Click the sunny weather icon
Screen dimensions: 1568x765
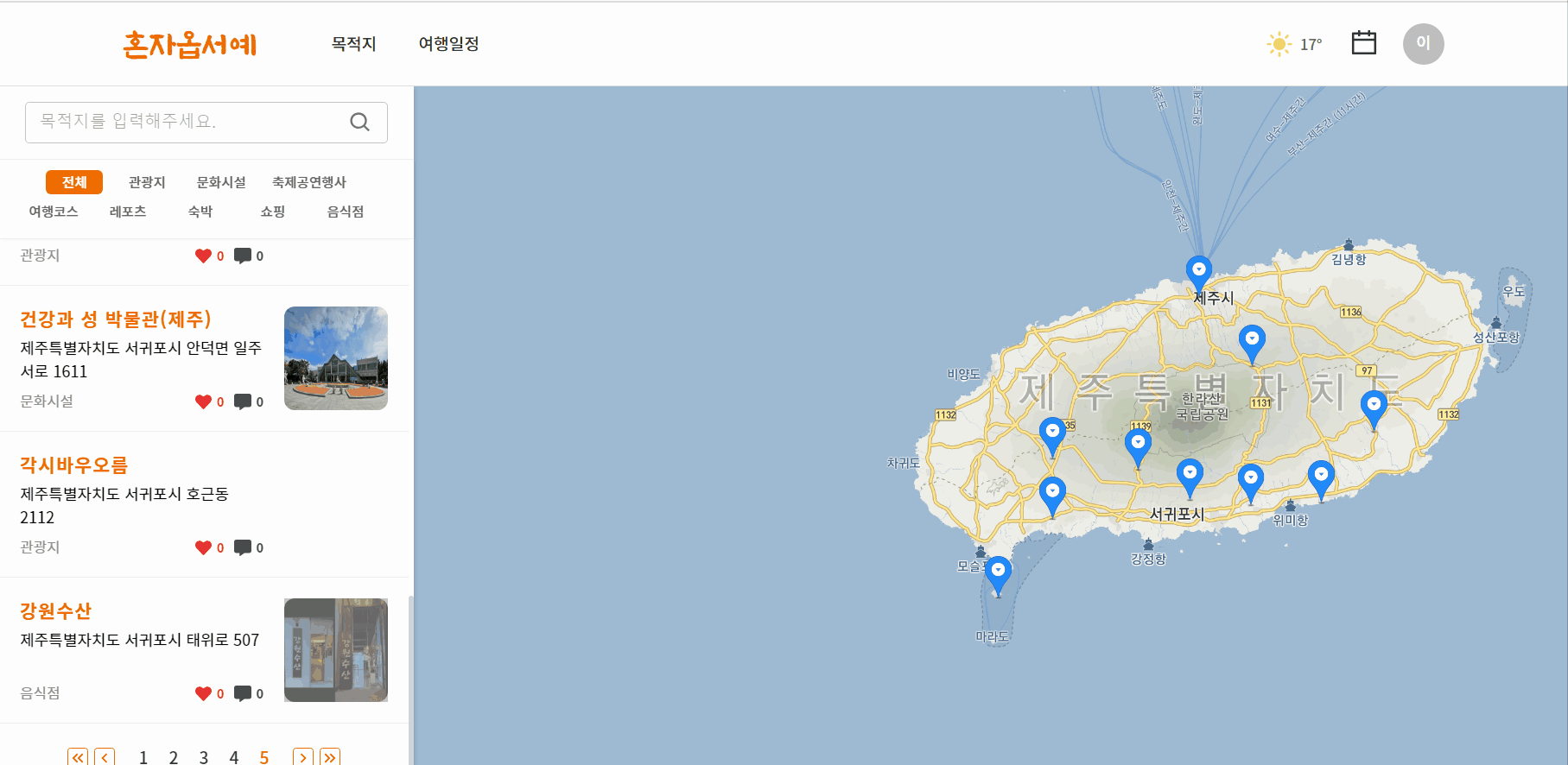[1279, 44]
